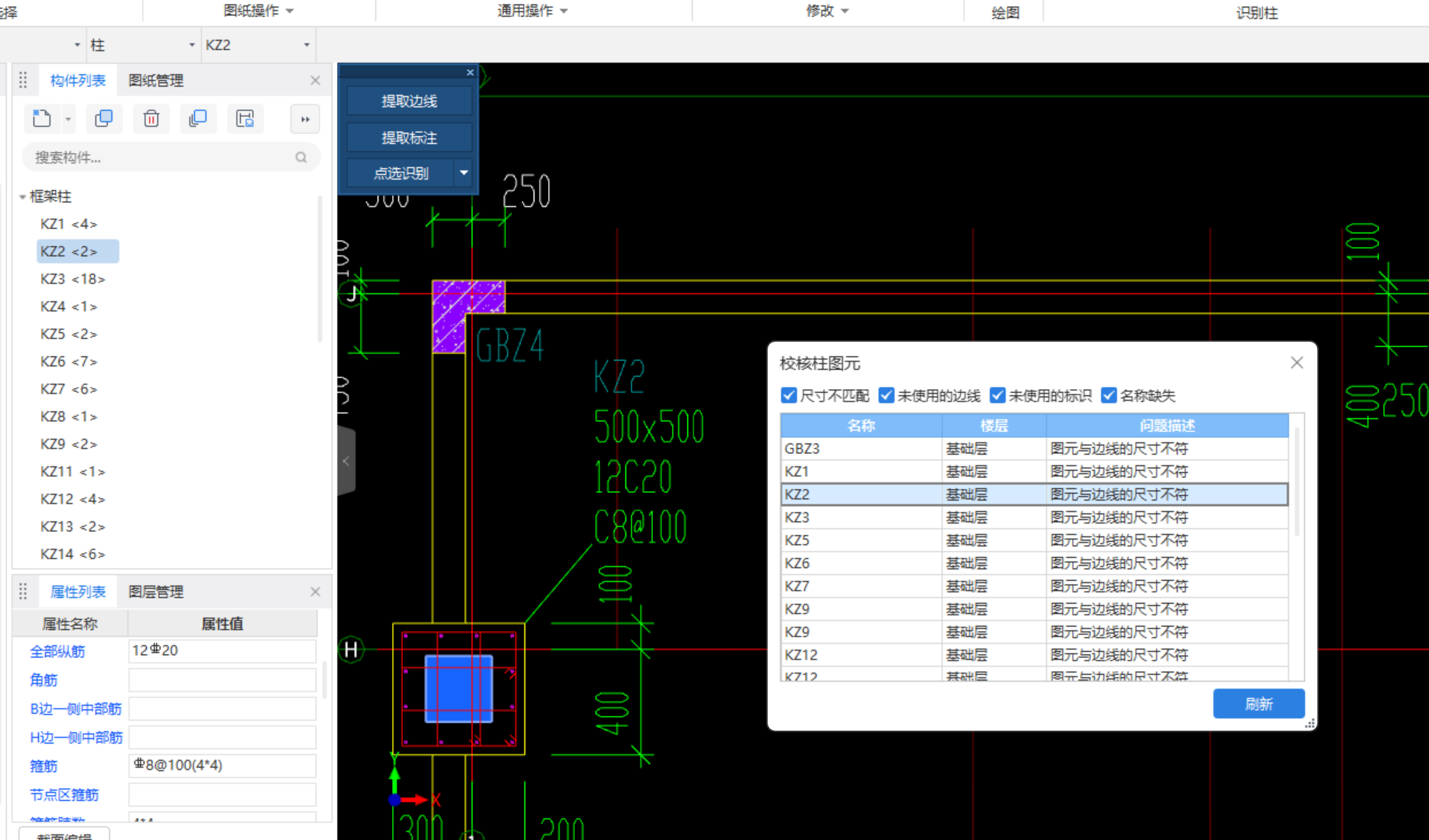The width and height of the screenshot is (1429, 840).
Task: Switch to the 属性列表 tab
Action: click(78, 592)
